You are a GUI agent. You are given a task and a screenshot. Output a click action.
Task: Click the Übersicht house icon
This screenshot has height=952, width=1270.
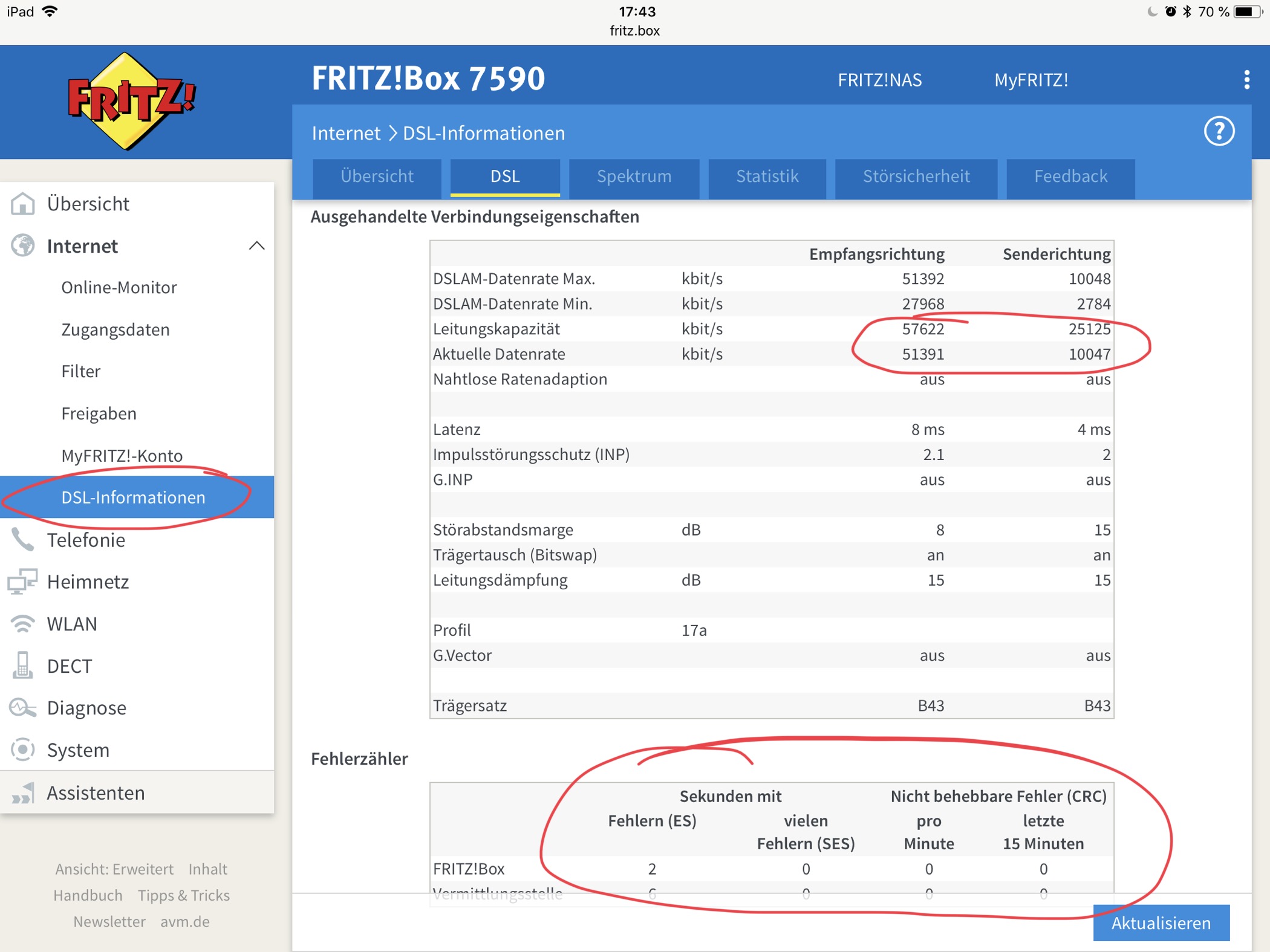tap(23, 204)
